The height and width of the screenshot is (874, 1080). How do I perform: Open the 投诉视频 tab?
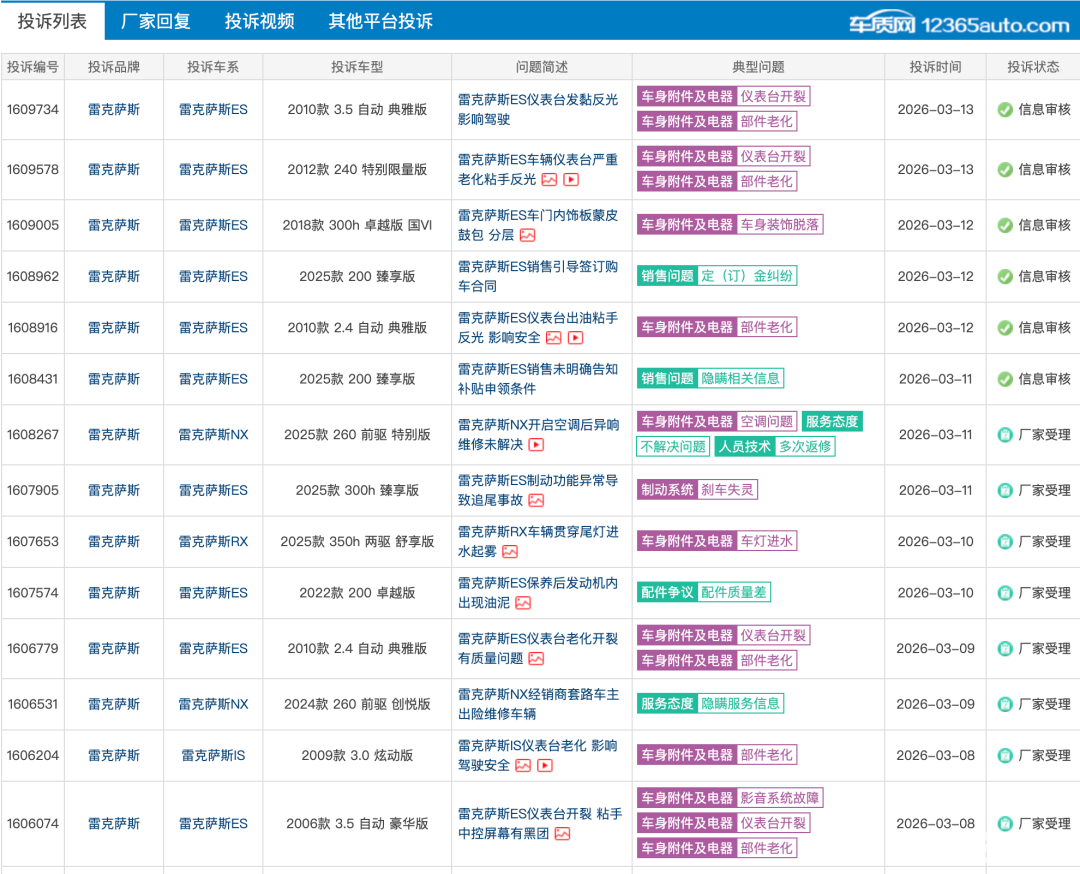pos(259,21)
